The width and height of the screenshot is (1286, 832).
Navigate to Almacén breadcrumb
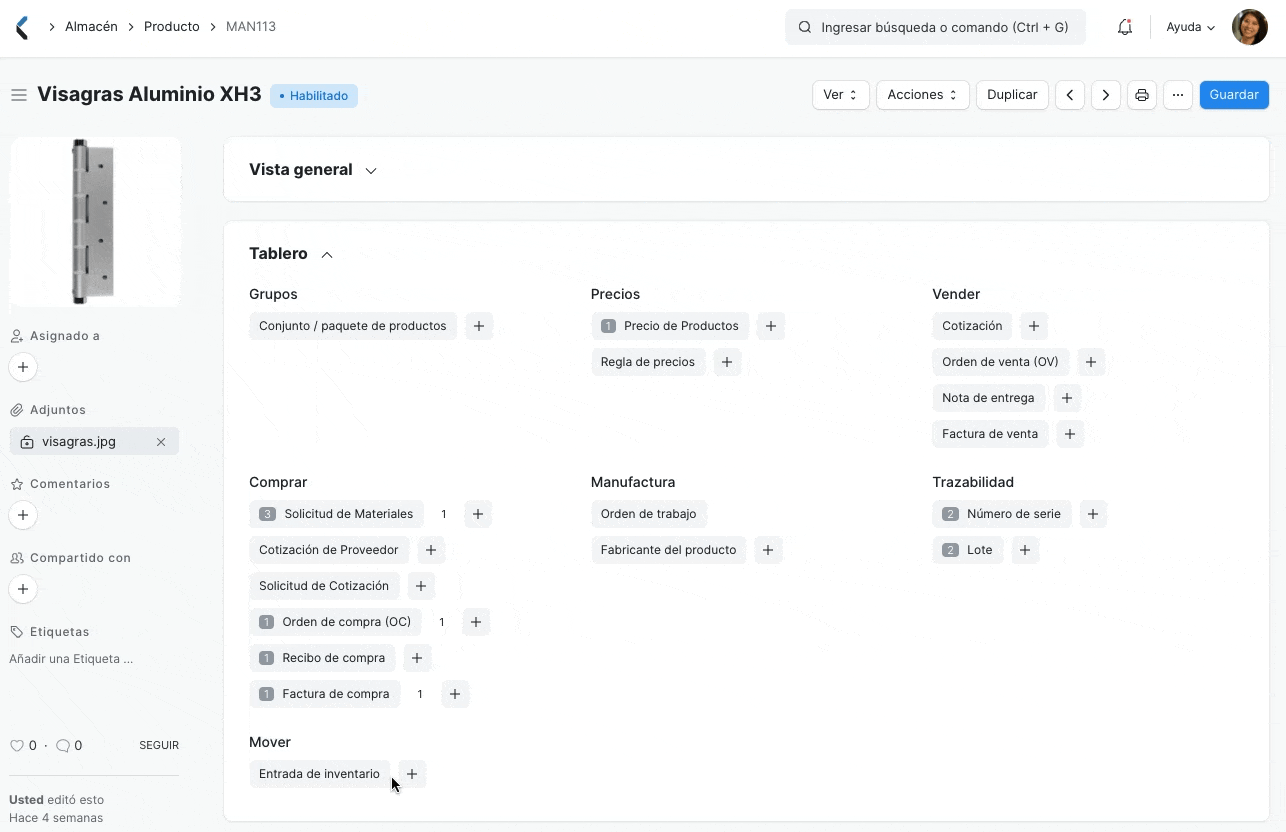91,27
